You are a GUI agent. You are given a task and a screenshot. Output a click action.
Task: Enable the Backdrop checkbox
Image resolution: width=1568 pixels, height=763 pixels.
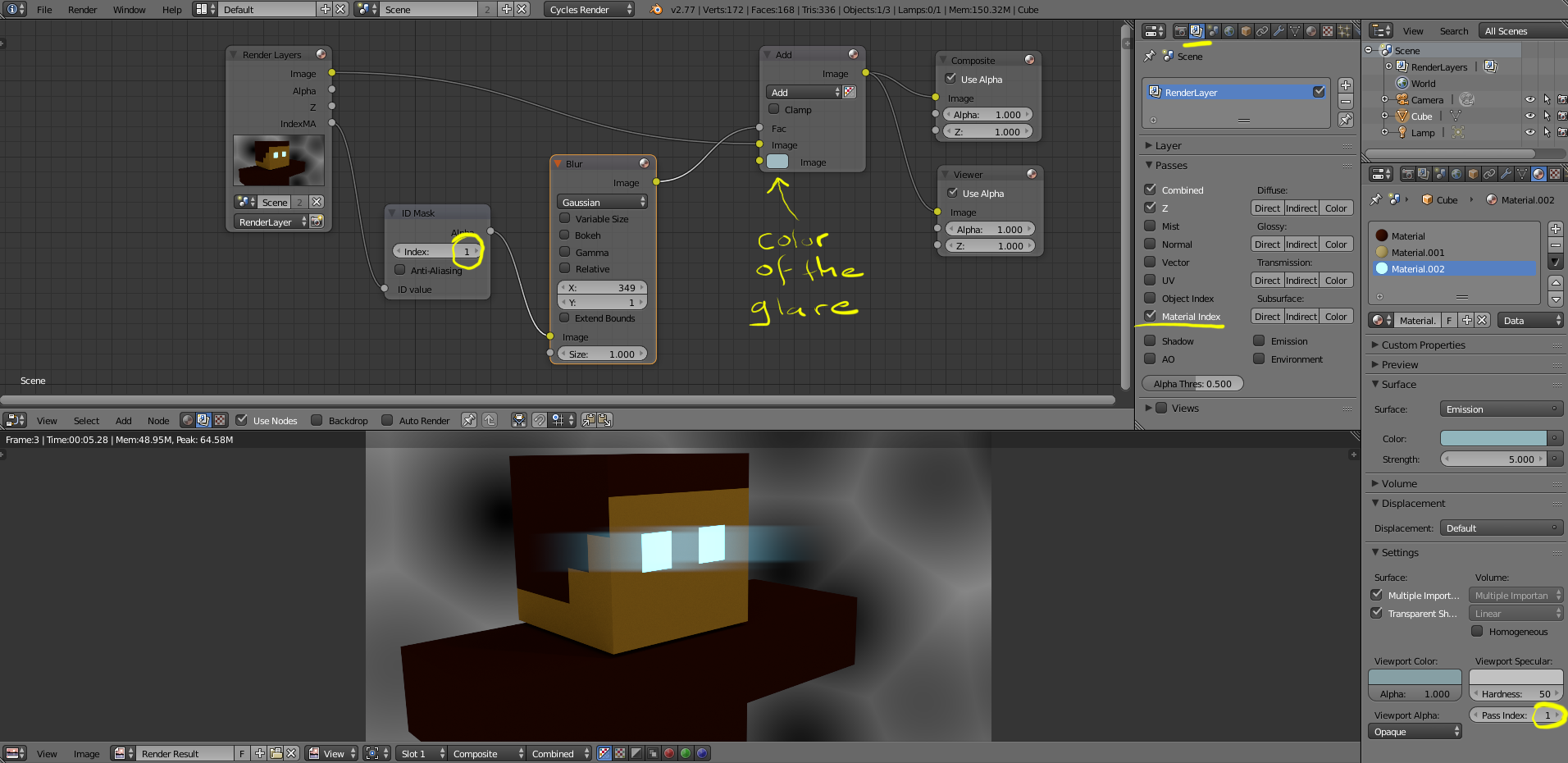pyautogui.click(x=317, y=420)
